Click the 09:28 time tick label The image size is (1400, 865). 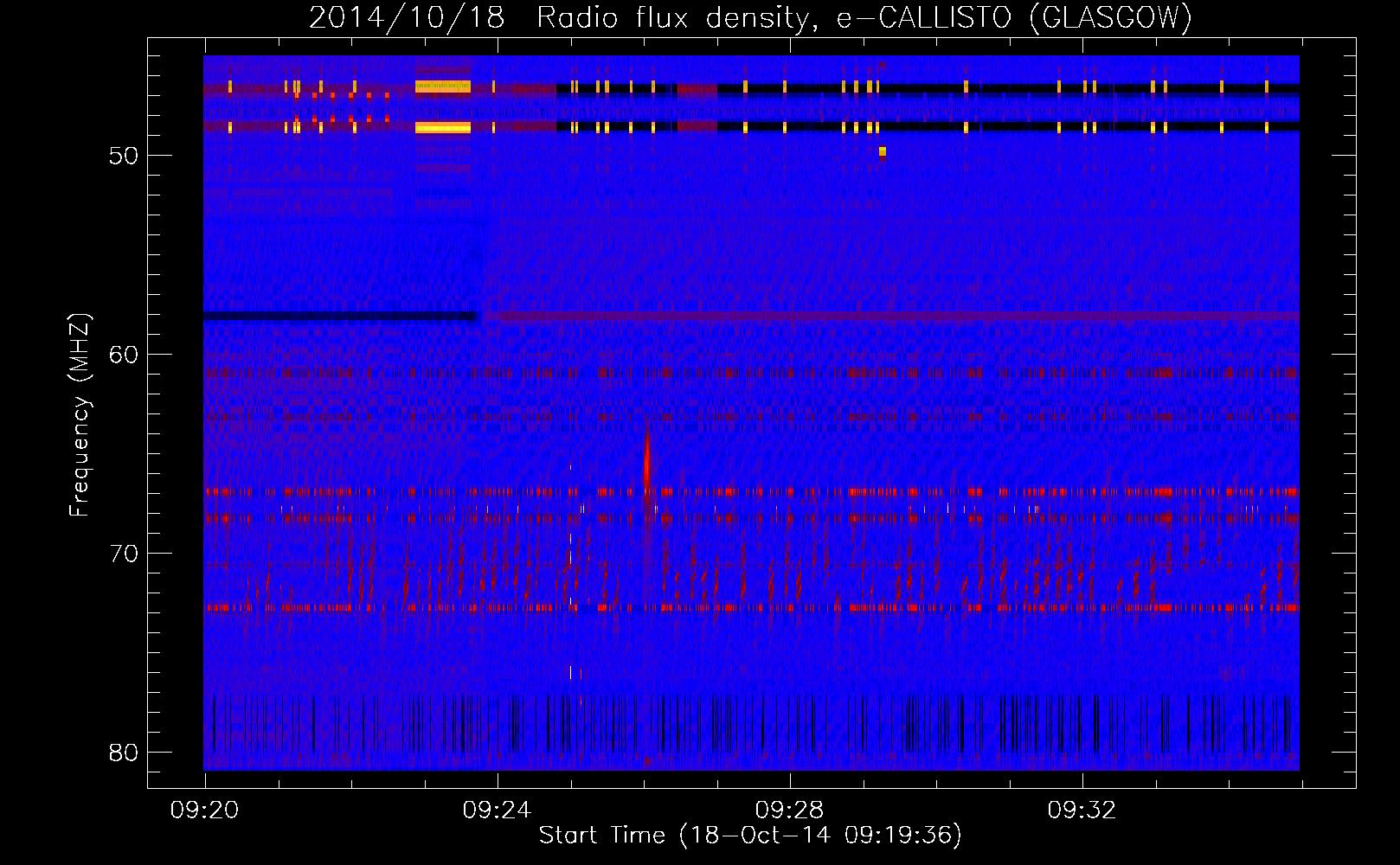click(x=790, y=811)
